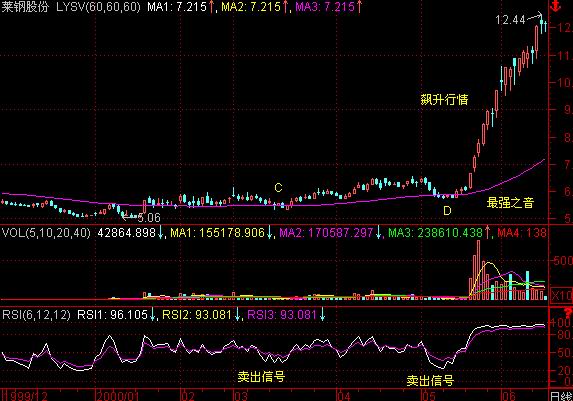This screenshot has height=401, width=573.
Task: Click the yellow C point marker
Action: [278, 188]
